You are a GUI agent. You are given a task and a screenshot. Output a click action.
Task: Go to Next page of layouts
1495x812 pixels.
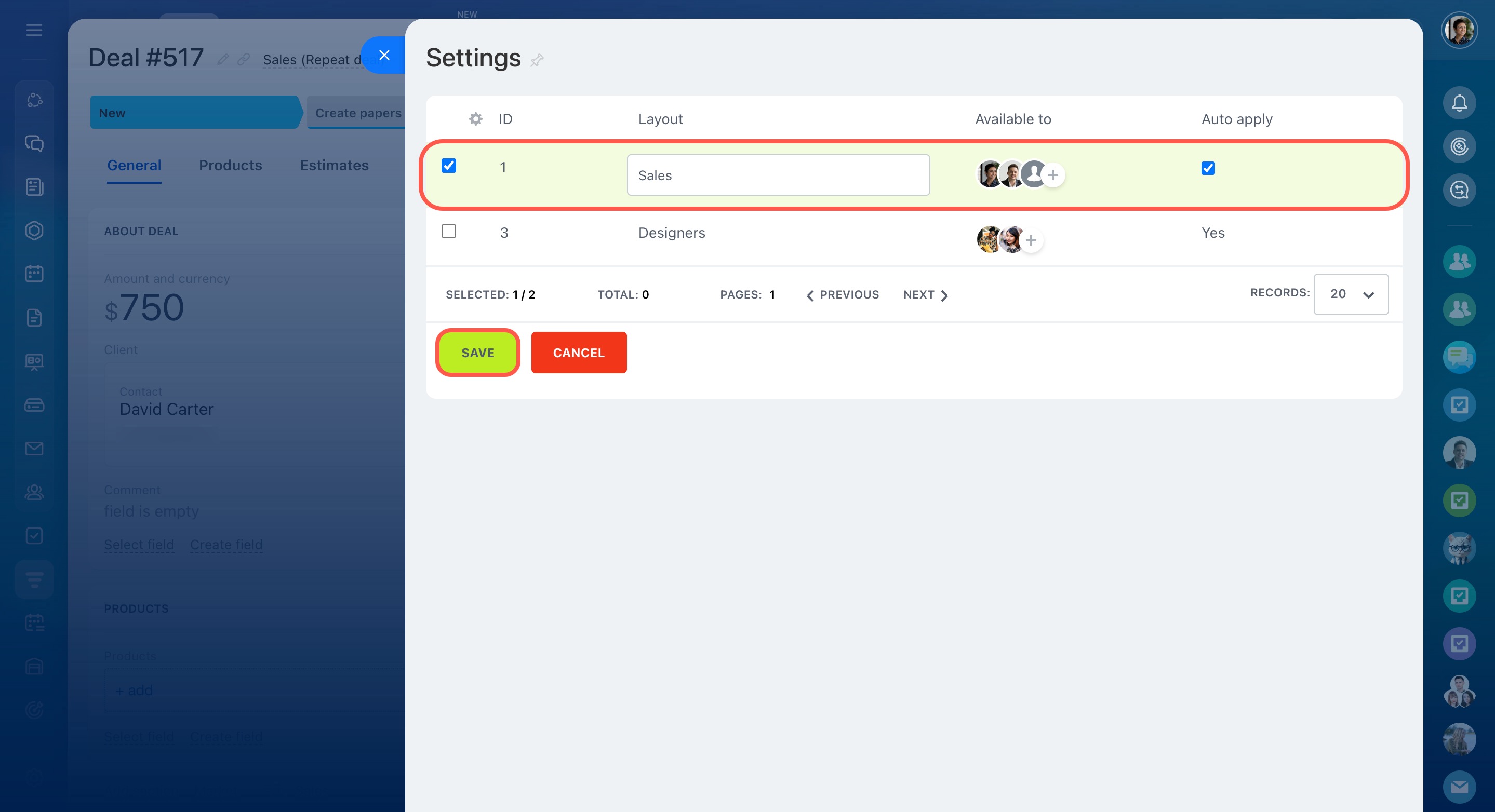click(x=925, y=295)
